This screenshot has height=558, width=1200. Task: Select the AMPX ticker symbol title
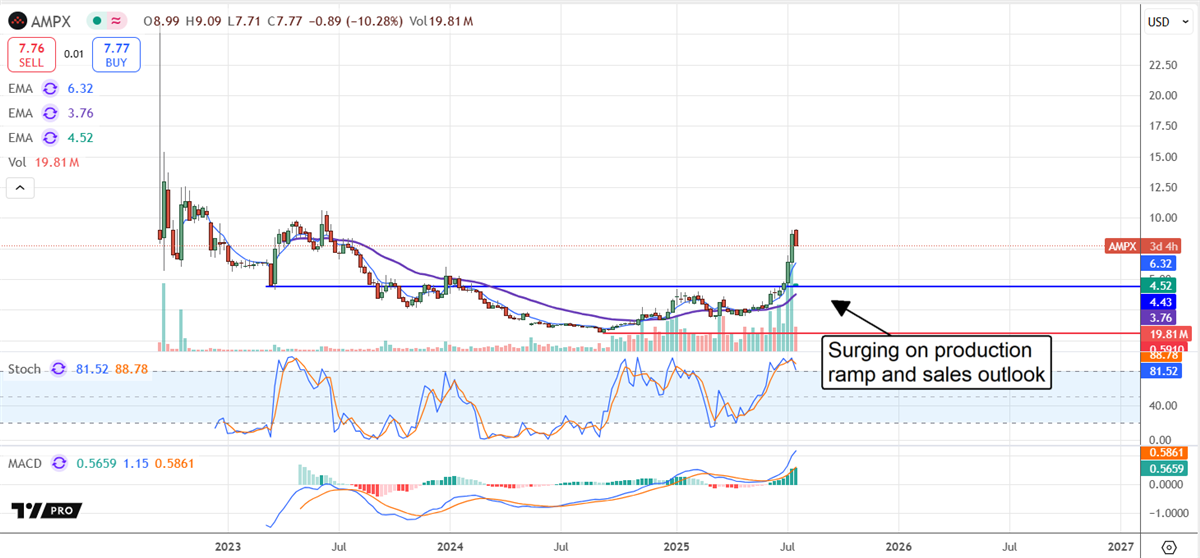[x=51, y=21]
